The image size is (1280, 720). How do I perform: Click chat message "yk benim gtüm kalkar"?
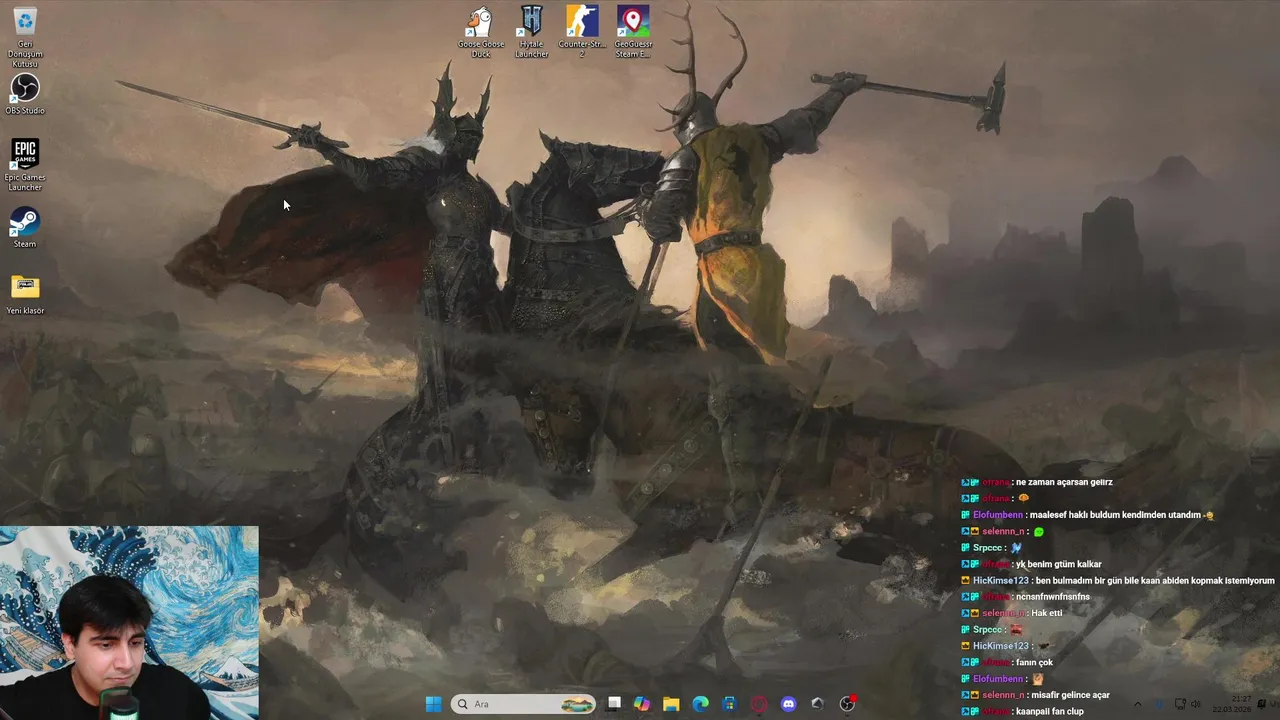click(x=1058, y=564)
